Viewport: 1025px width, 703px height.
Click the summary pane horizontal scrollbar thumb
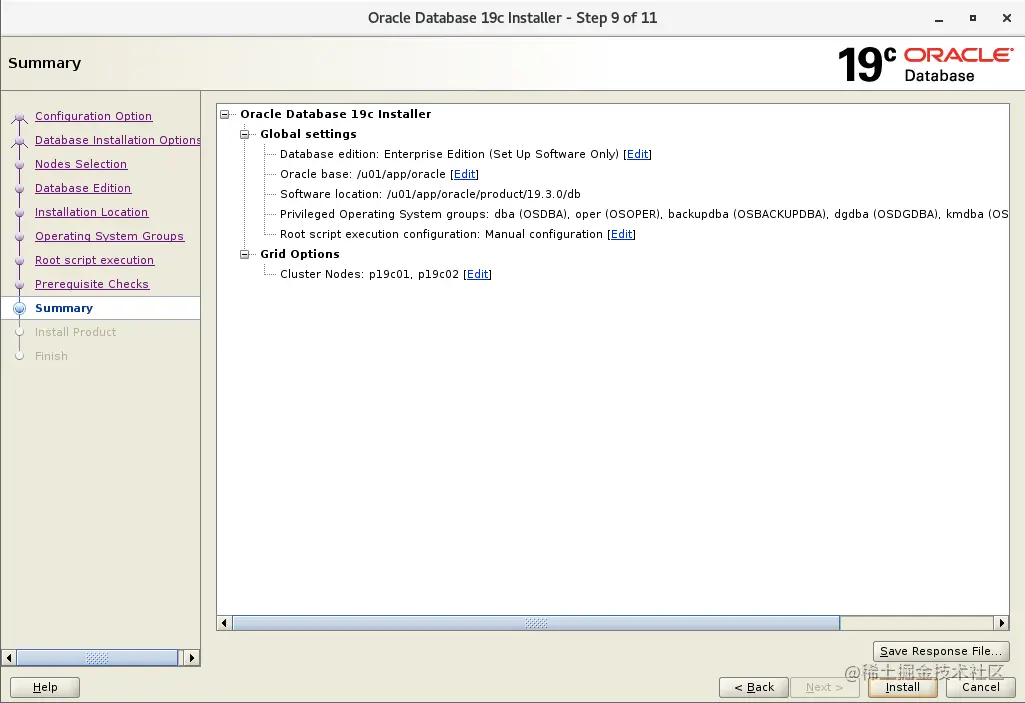coord(536,623)
